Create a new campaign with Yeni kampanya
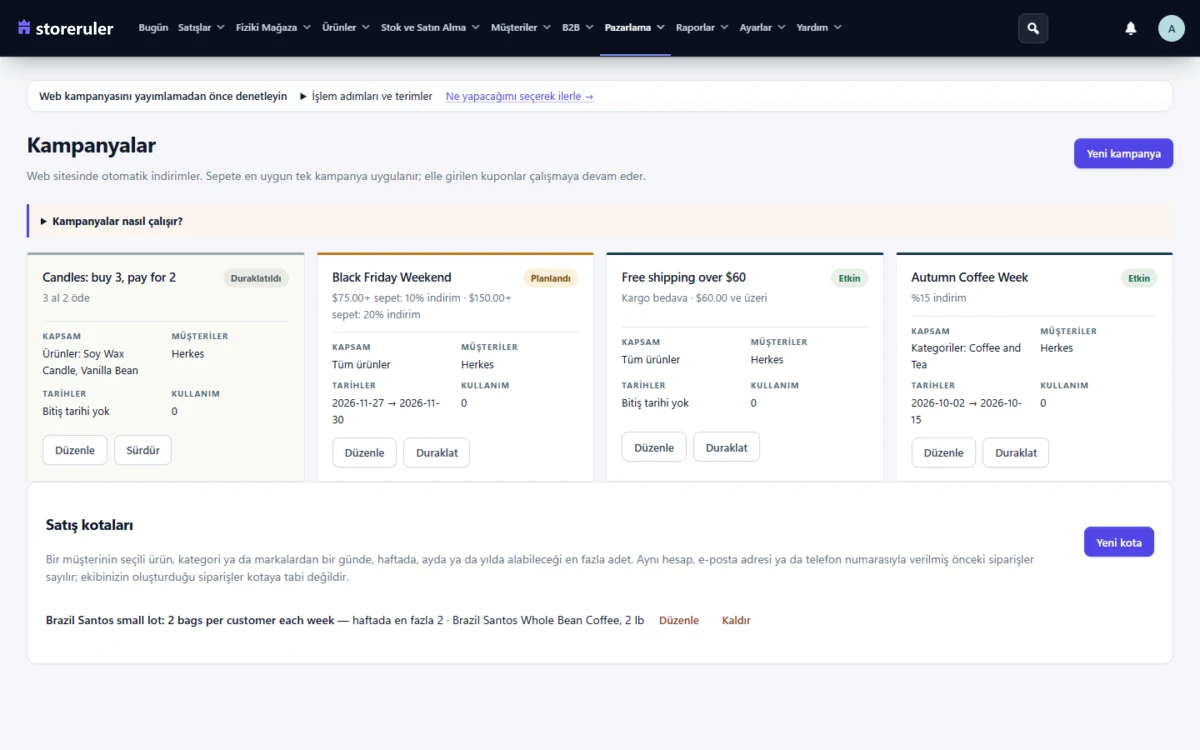This screenshot has height=750, width=1200. tap(1123, 154)
